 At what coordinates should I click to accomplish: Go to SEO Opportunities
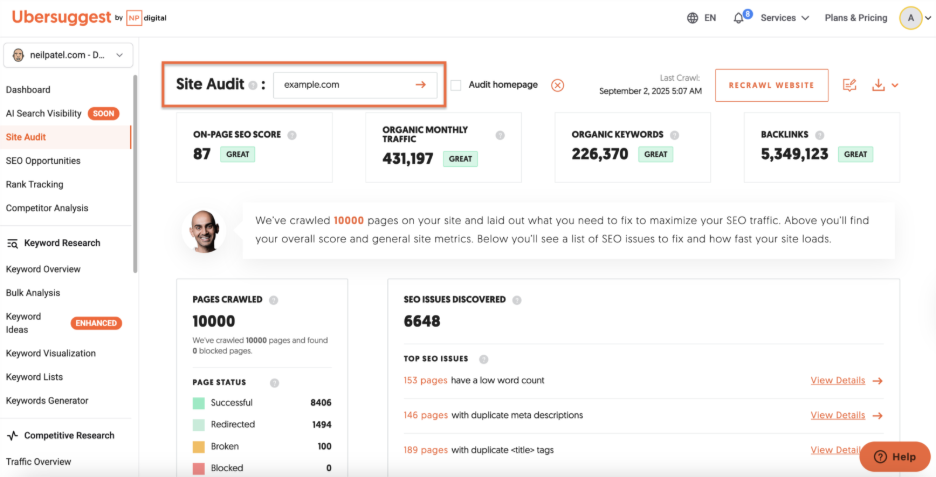[x=43, y=161]
